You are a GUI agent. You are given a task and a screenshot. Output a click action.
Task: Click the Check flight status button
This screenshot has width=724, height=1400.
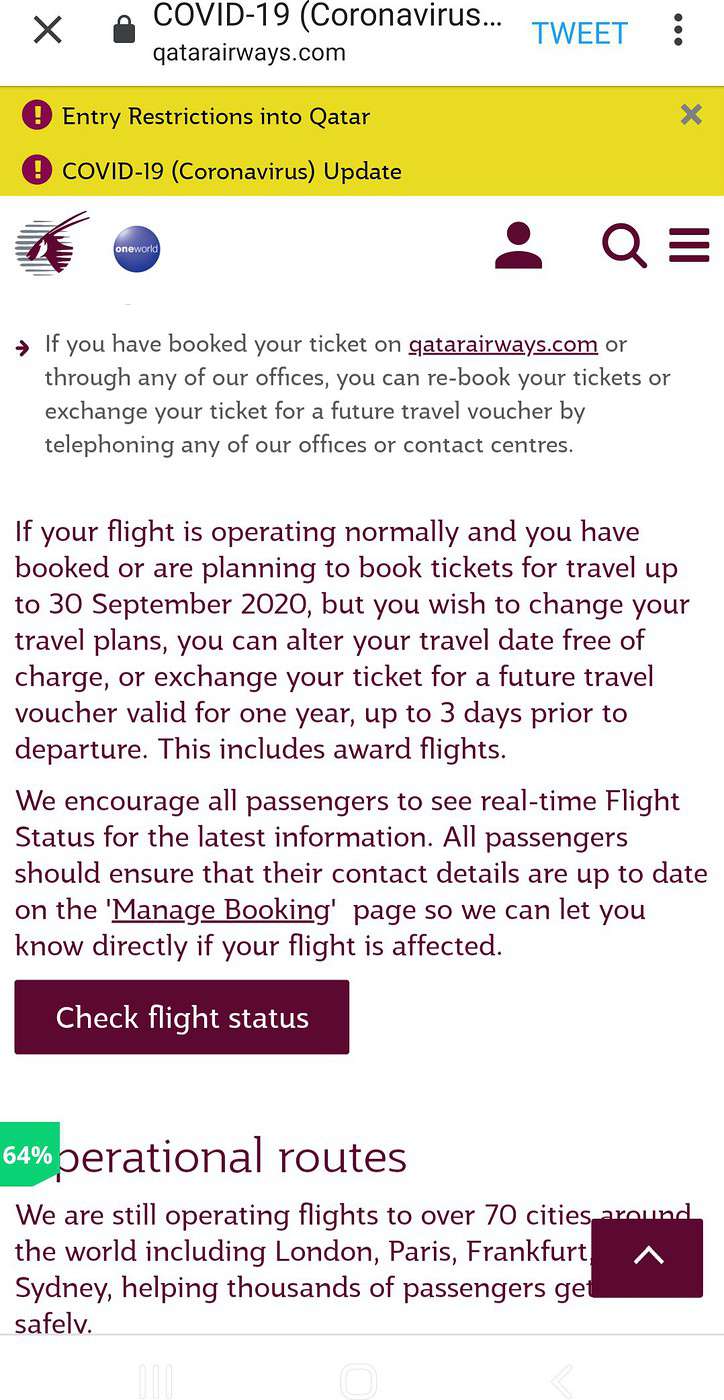182,1017
